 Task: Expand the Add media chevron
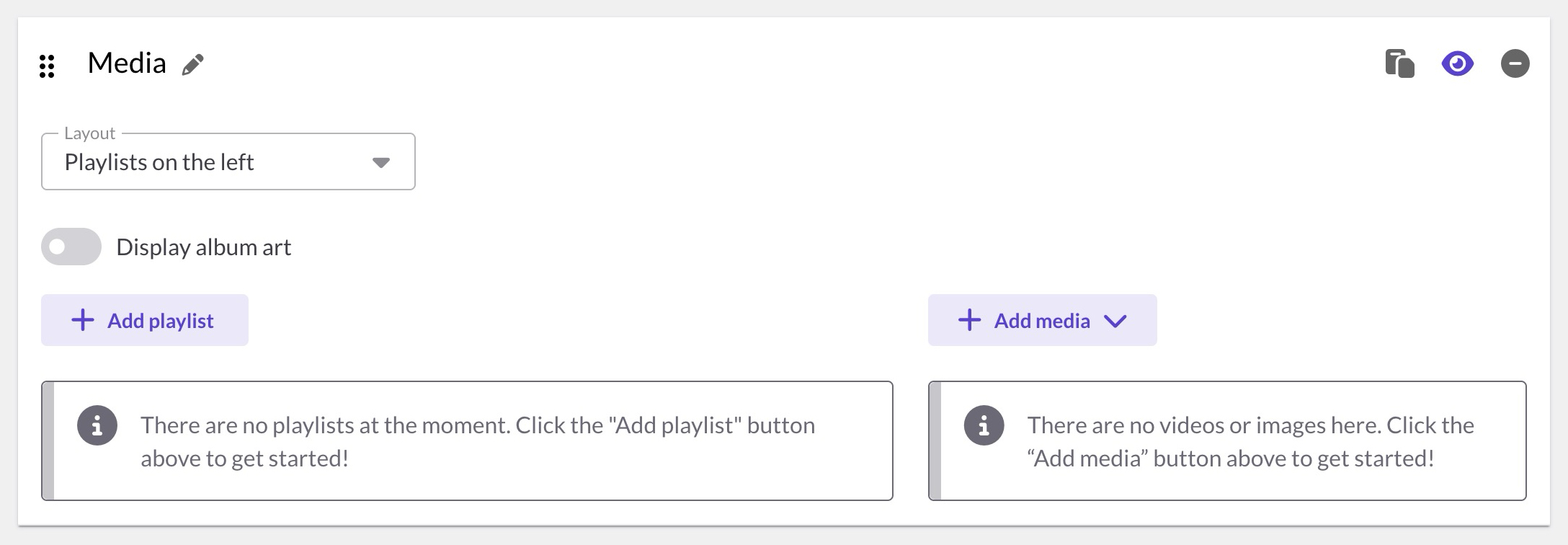coord(1115,321)
